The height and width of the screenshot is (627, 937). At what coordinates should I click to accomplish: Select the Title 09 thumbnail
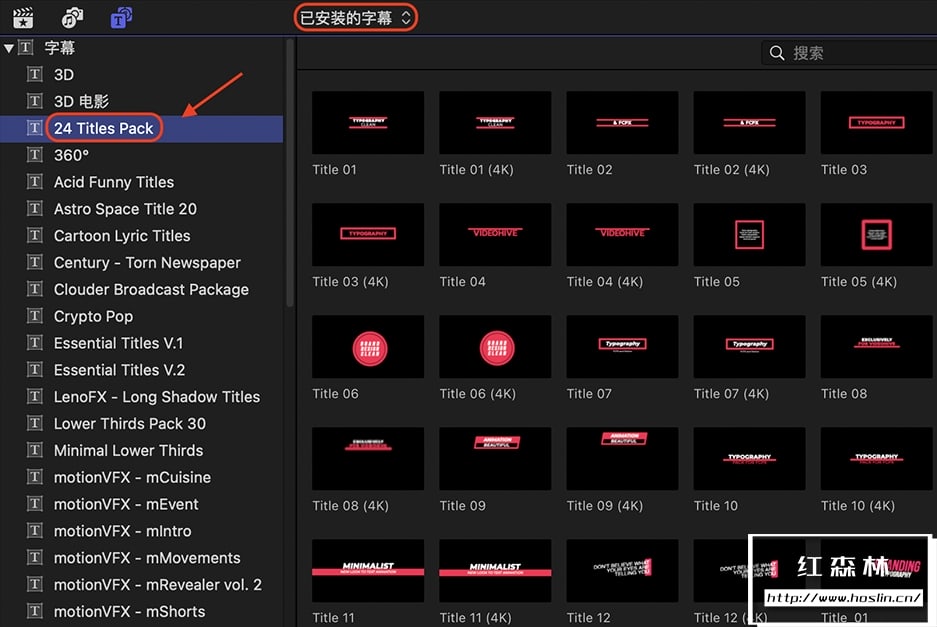click(x=495, y=458)
